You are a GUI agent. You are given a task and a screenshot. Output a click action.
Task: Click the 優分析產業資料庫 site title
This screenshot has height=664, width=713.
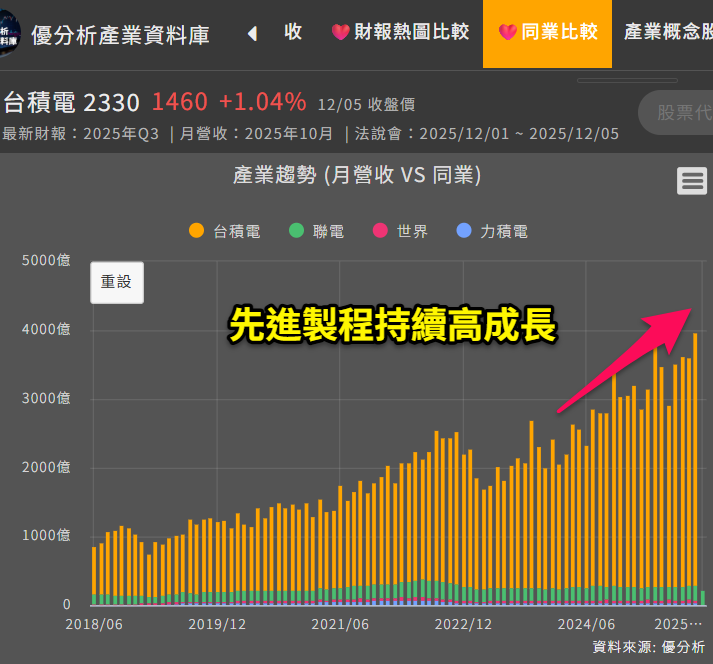coord(121,35)
